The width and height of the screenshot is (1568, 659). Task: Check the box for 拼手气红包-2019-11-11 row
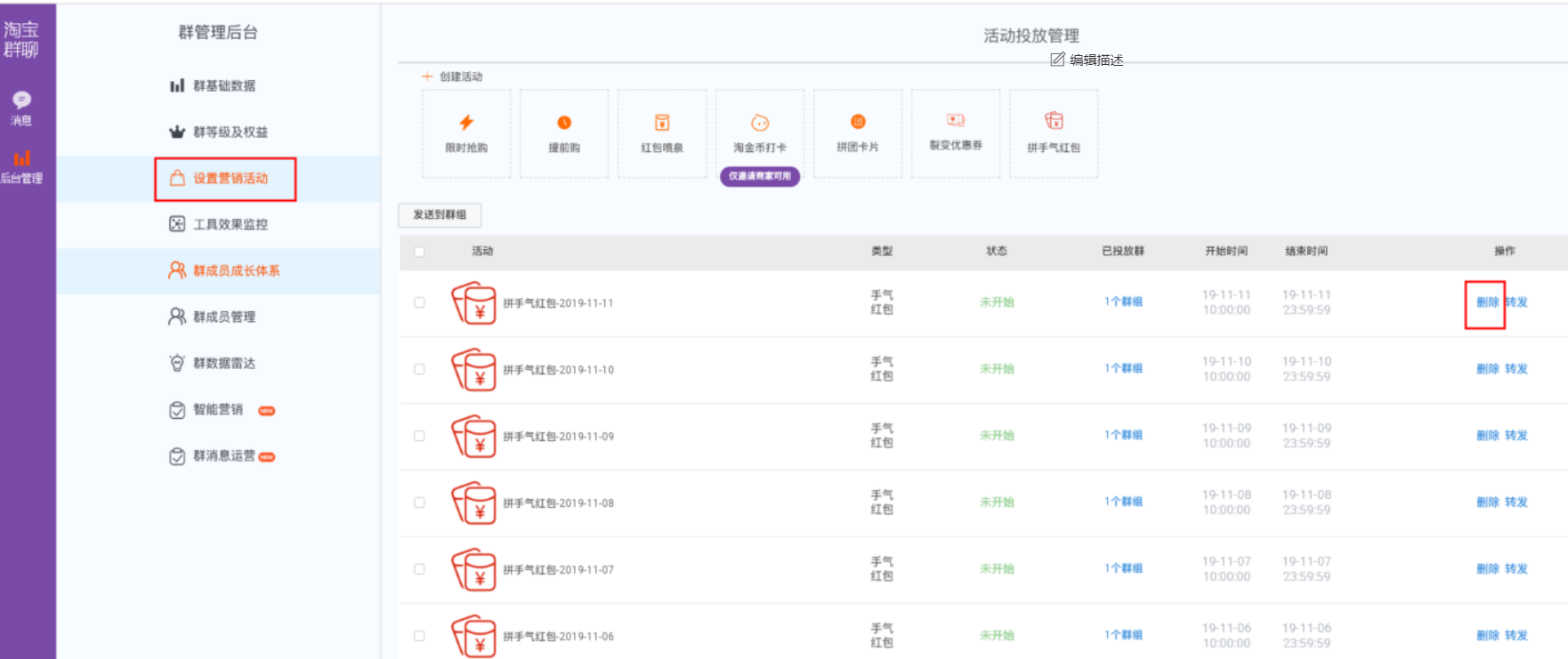pyautogui.click(x=419, y=302)
